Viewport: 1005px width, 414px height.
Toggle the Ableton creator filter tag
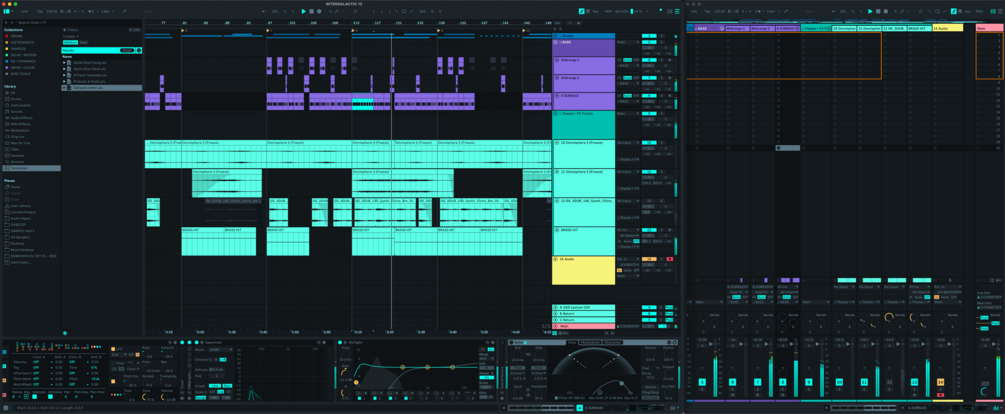click(x=70, y=42)
